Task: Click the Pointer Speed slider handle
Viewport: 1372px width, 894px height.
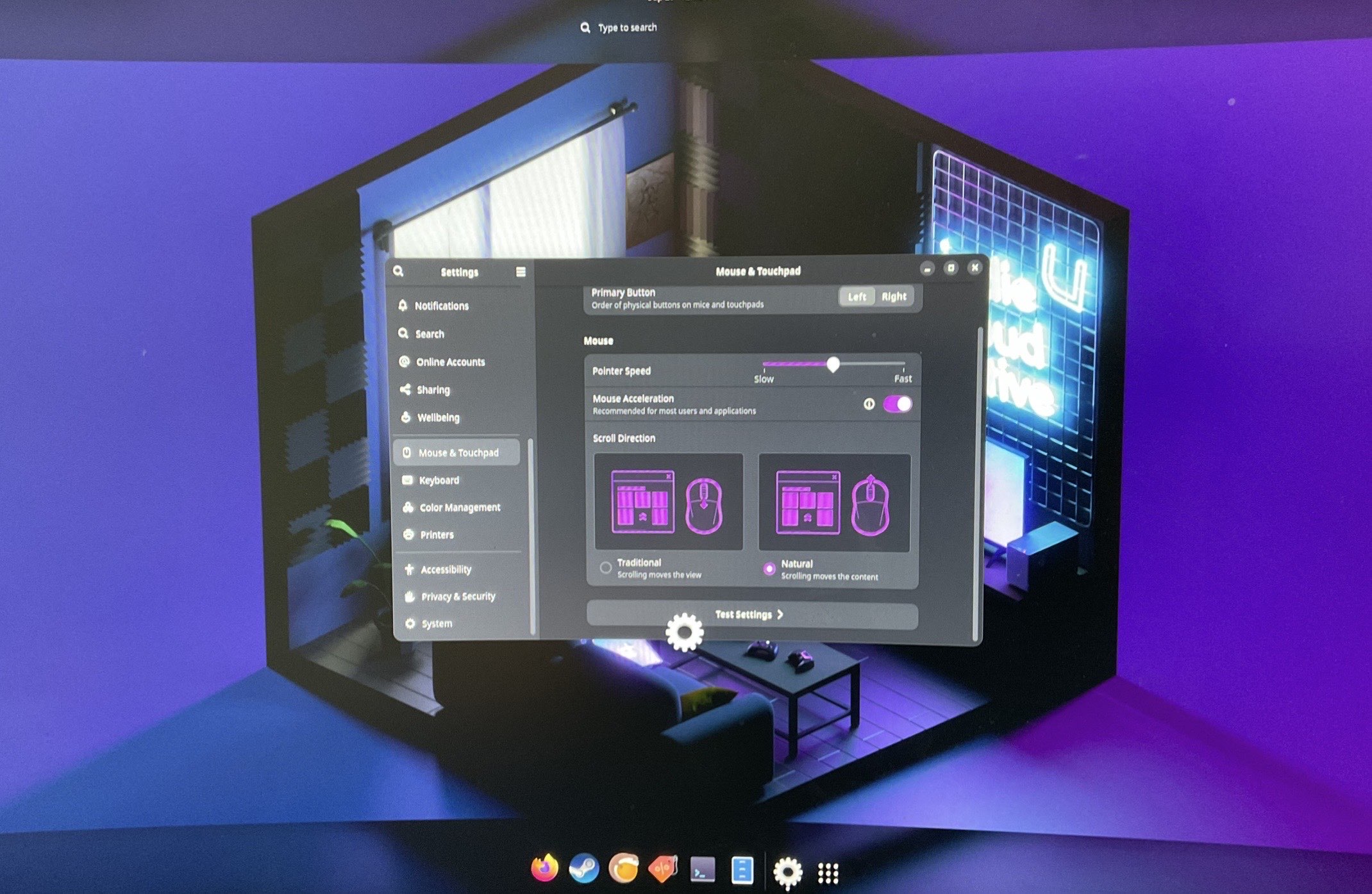Action: click(833, 364)
